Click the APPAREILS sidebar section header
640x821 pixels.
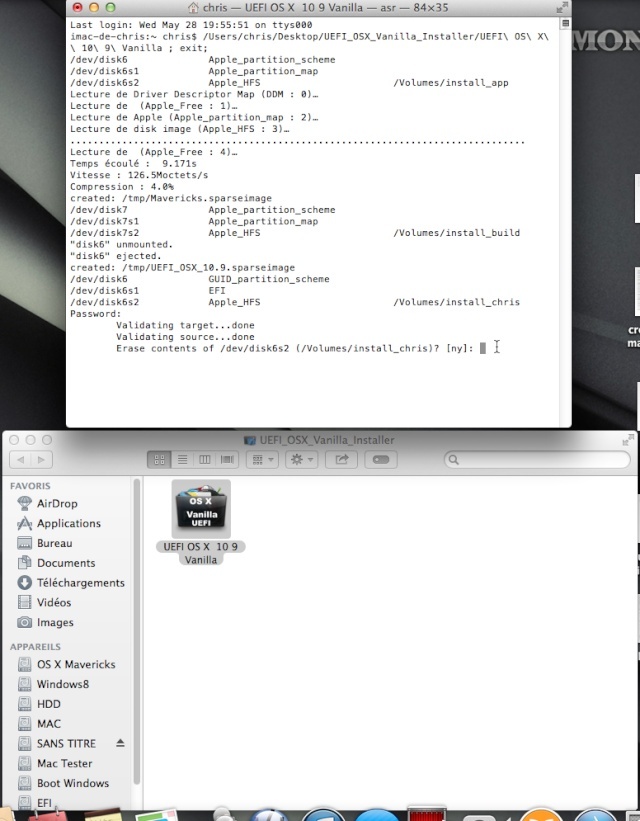[x=35, y=647]
